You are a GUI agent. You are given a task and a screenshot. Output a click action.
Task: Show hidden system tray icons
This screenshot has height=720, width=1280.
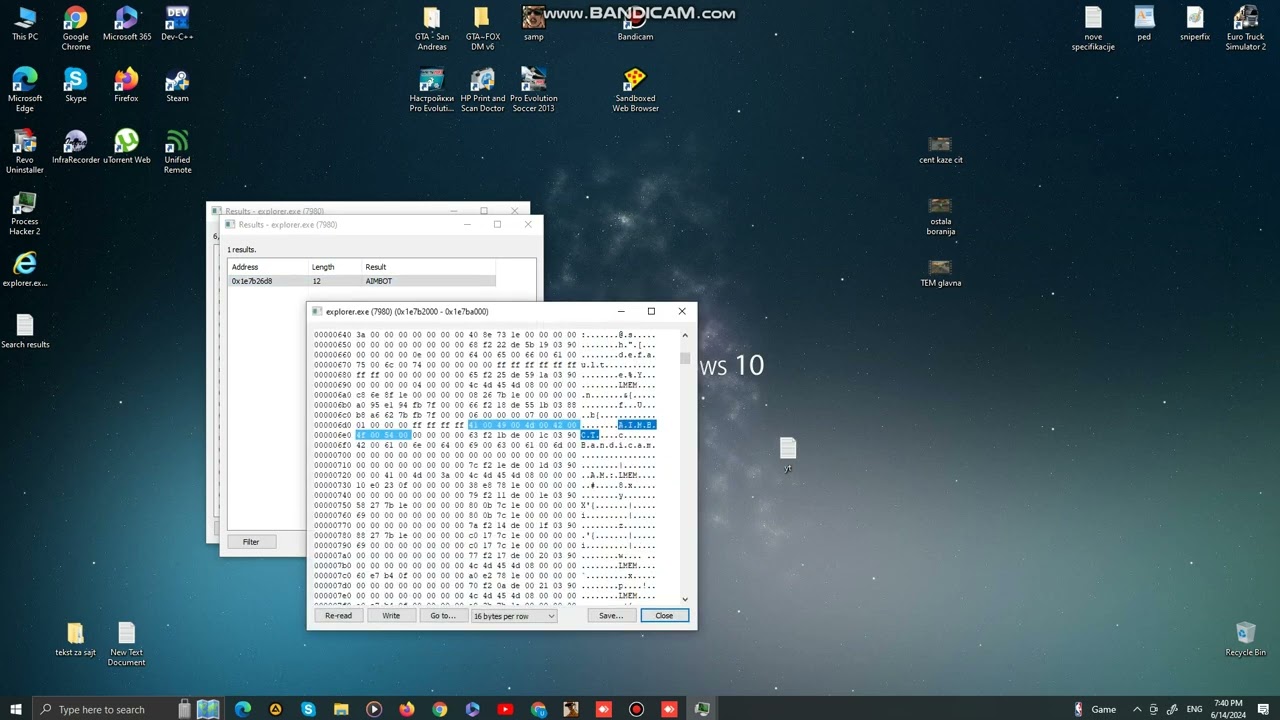1137,709
